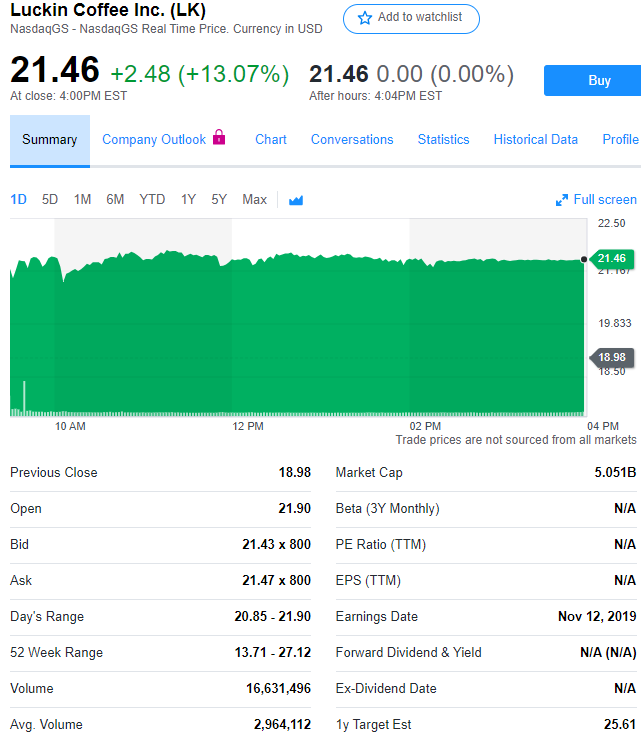This screenshot has width=641, height=736.
Task: Click the Open value 21.90
Action: (x=295, y=508)
